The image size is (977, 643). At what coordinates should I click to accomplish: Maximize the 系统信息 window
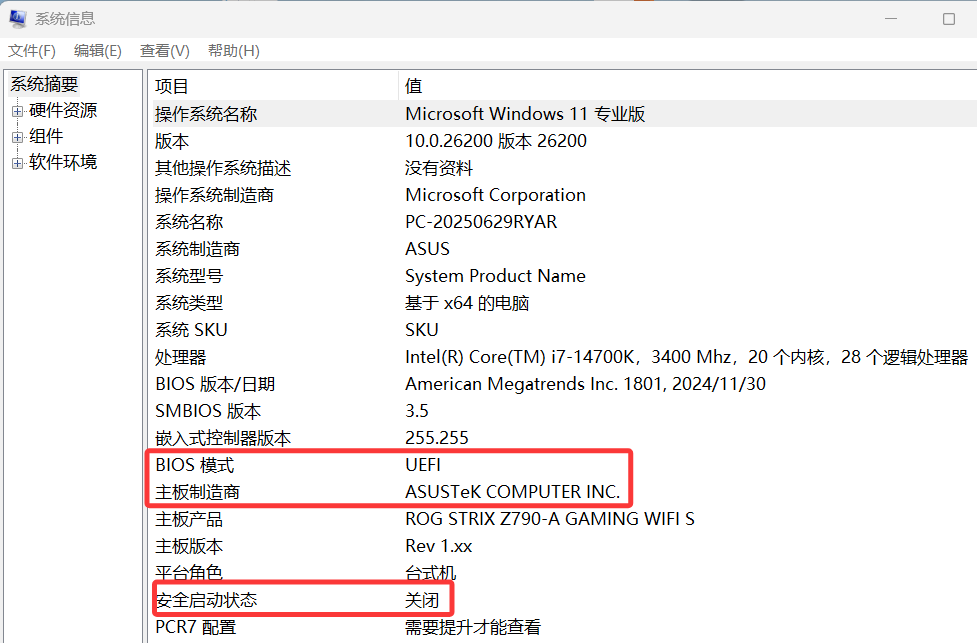coord(948,19)
